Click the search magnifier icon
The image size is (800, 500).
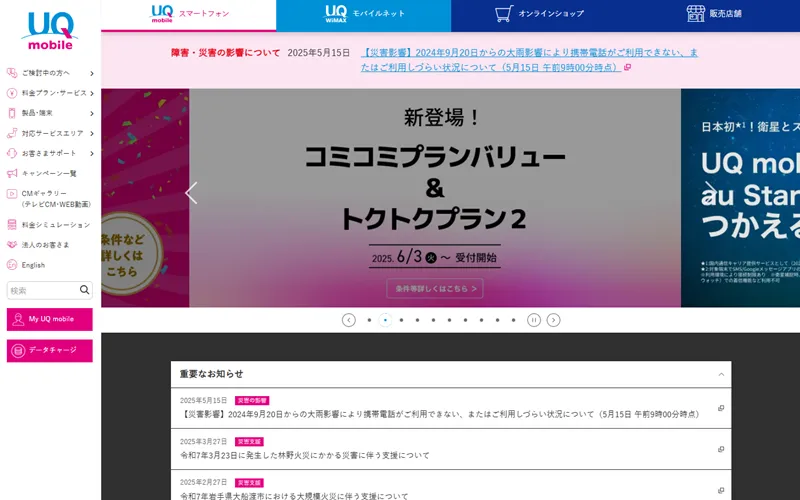pos(84,290)
